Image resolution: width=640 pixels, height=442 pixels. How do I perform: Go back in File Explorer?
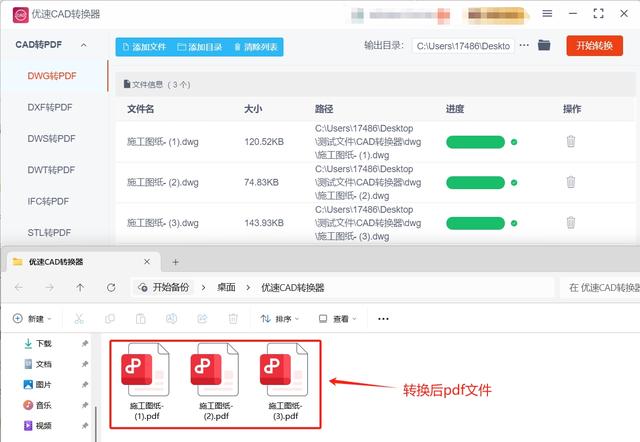pos(19,287)
